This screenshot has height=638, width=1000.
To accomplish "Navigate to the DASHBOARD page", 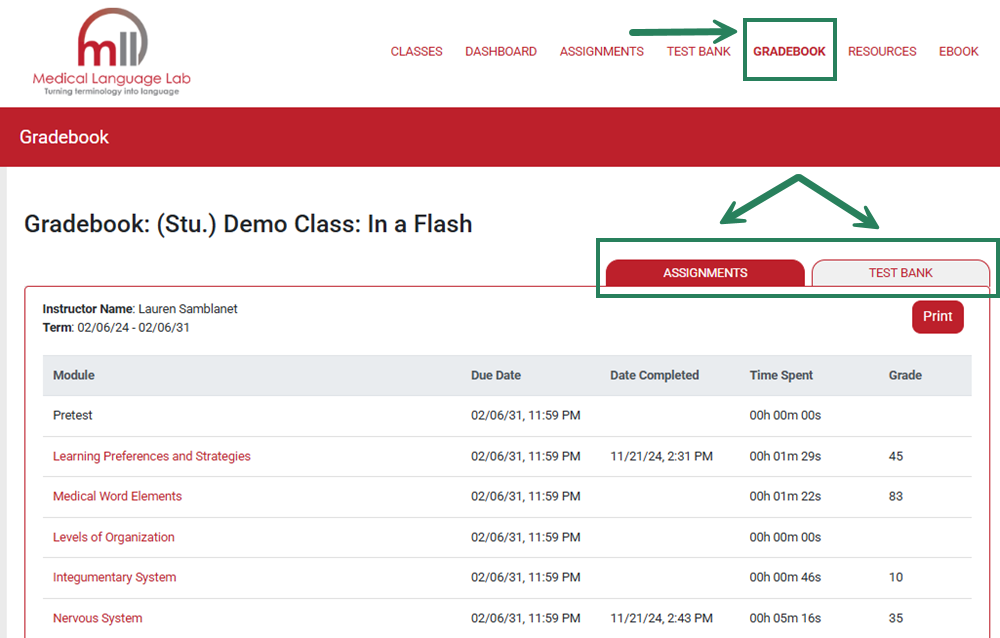I will [501, 51].
